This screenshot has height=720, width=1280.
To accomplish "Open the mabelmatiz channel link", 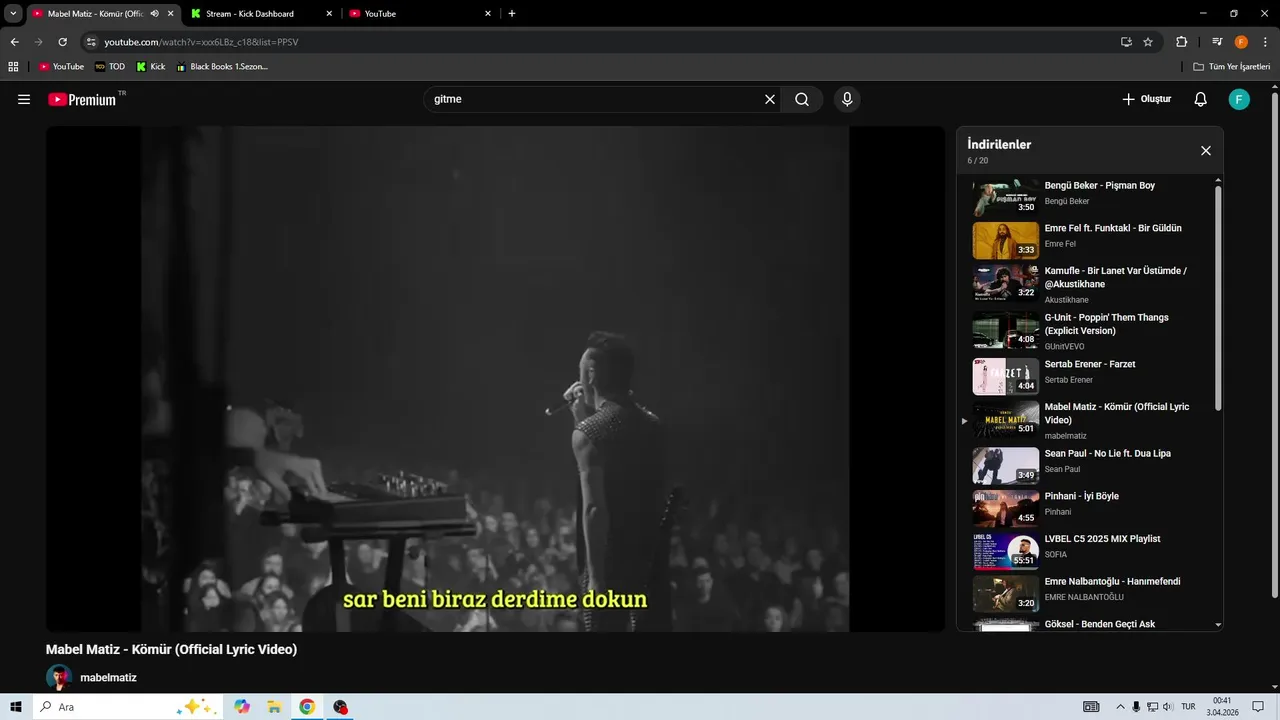I will (x=108, y=677).
